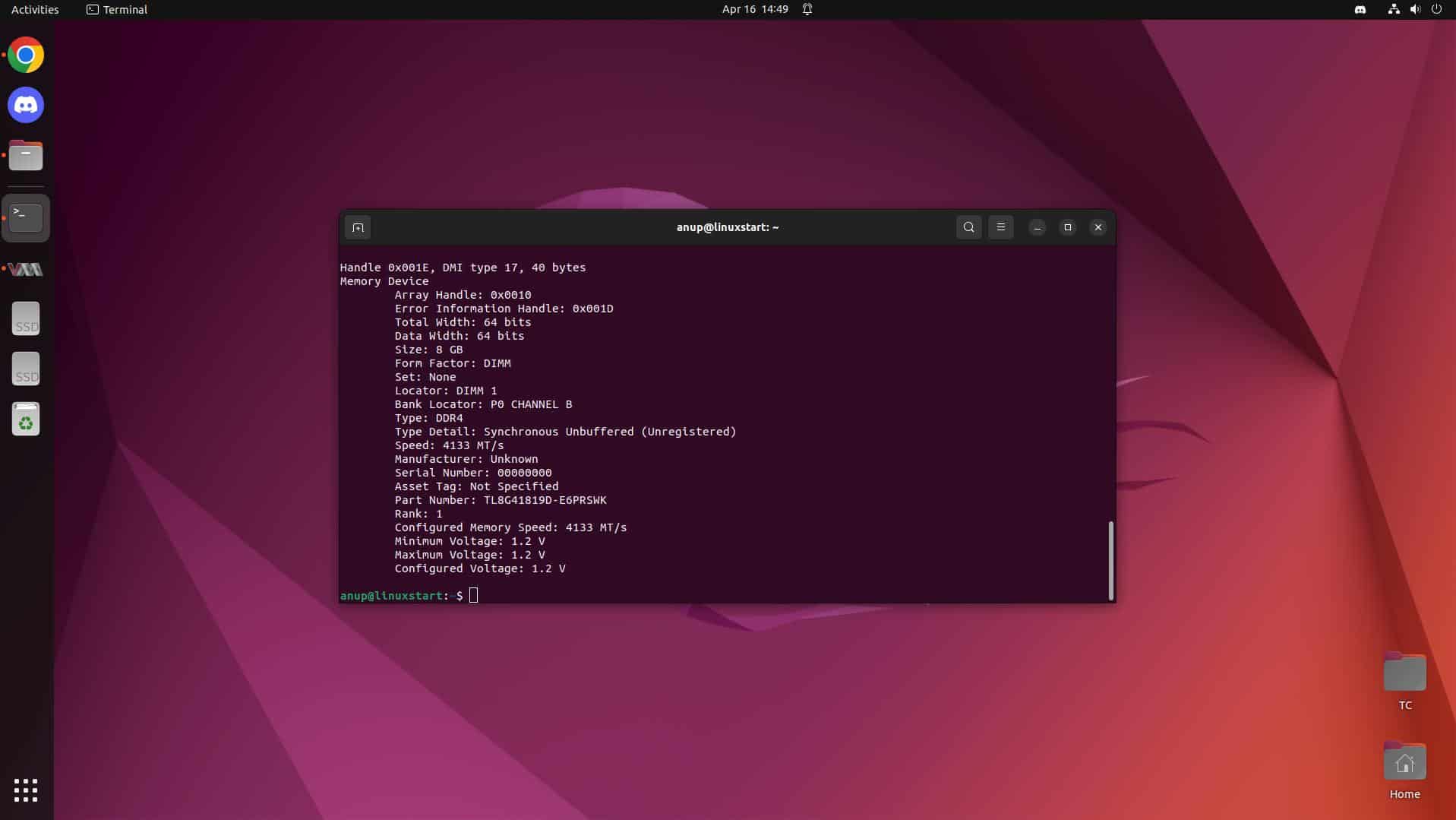Launch Google Chrome from the dock

[25, 54]
